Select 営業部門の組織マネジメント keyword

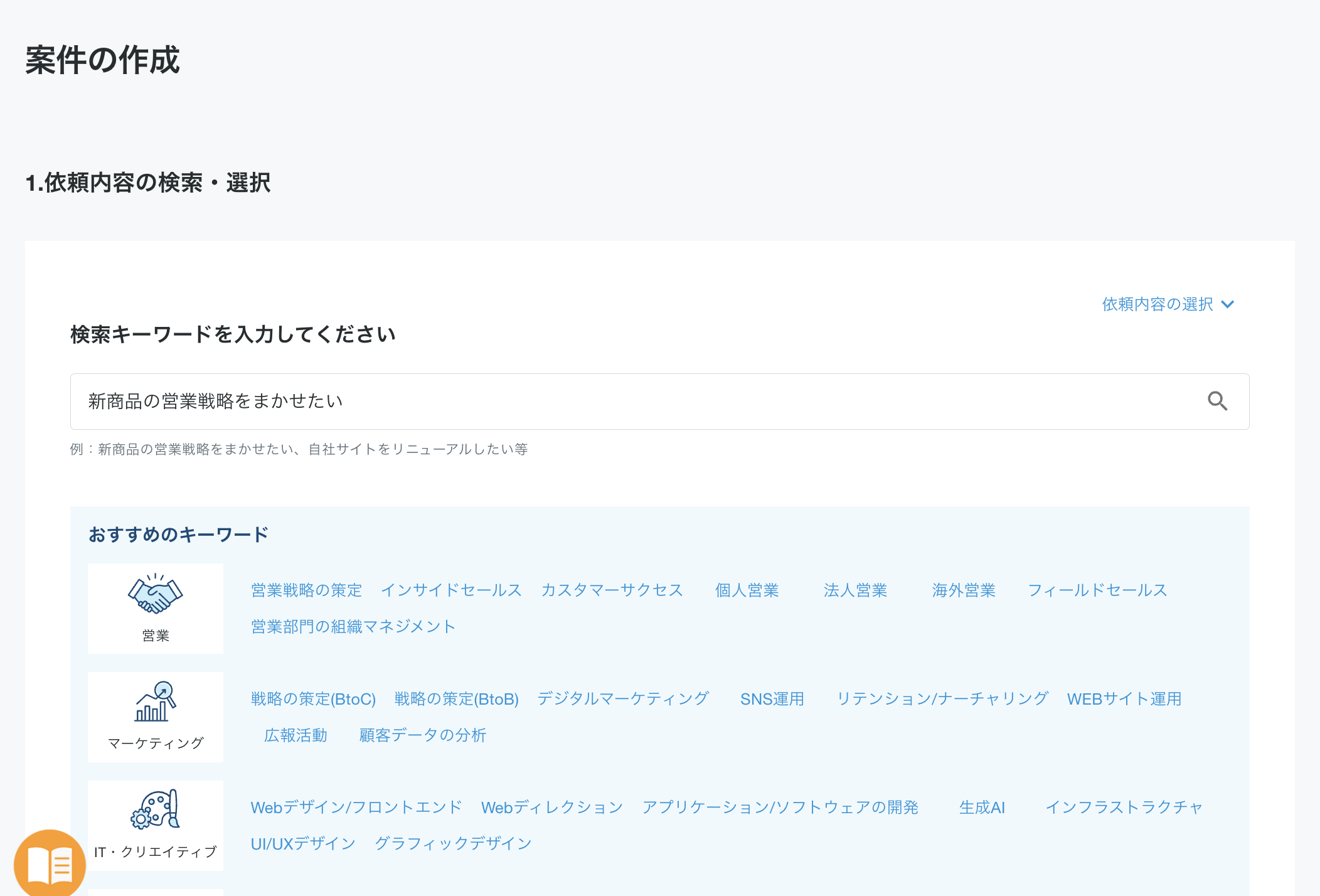coord(353,626)
